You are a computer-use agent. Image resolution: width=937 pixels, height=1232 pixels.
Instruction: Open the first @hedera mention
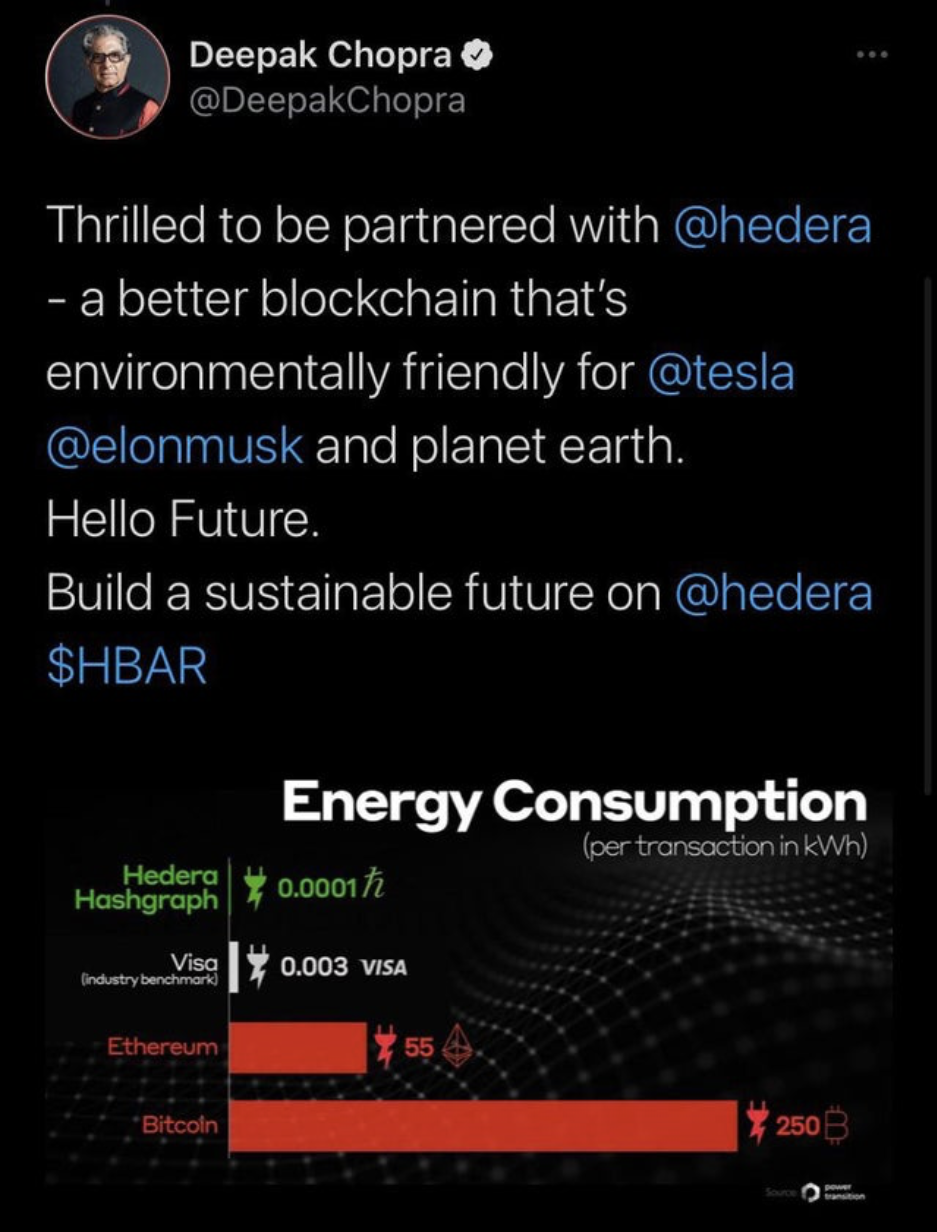774,227
